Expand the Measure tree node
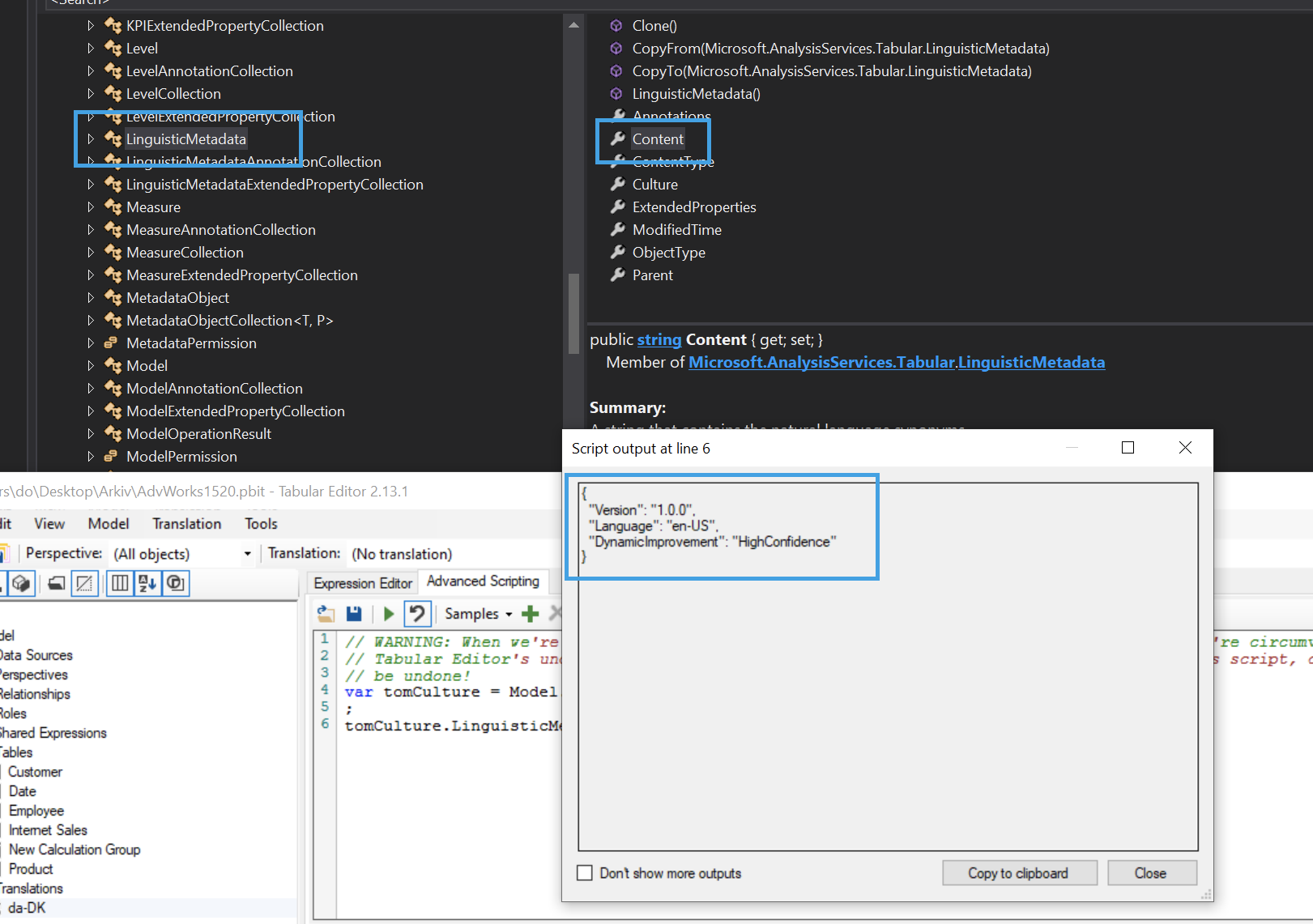Image resolution: width=1313 pixels, height=924 pixels. 91,207
